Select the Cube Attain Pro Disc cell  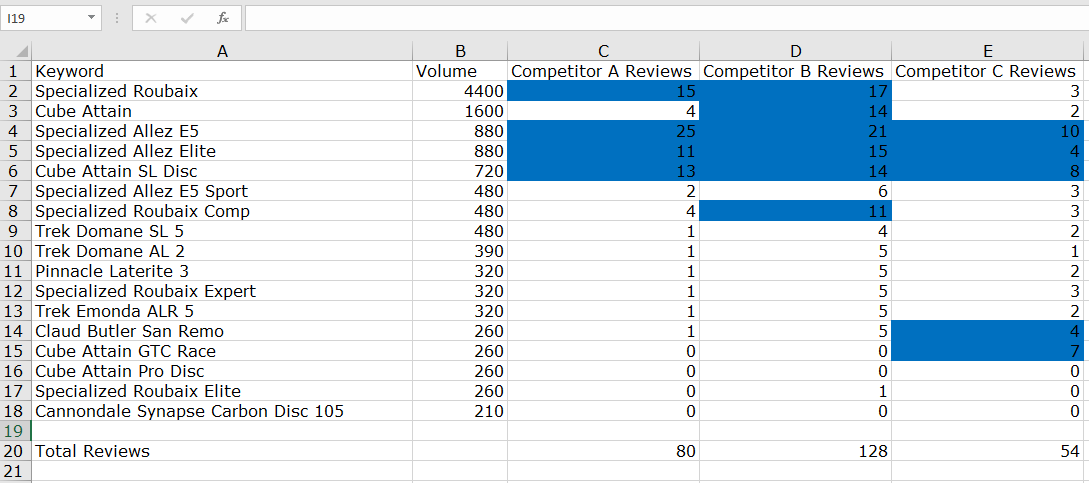coord(222,371)
